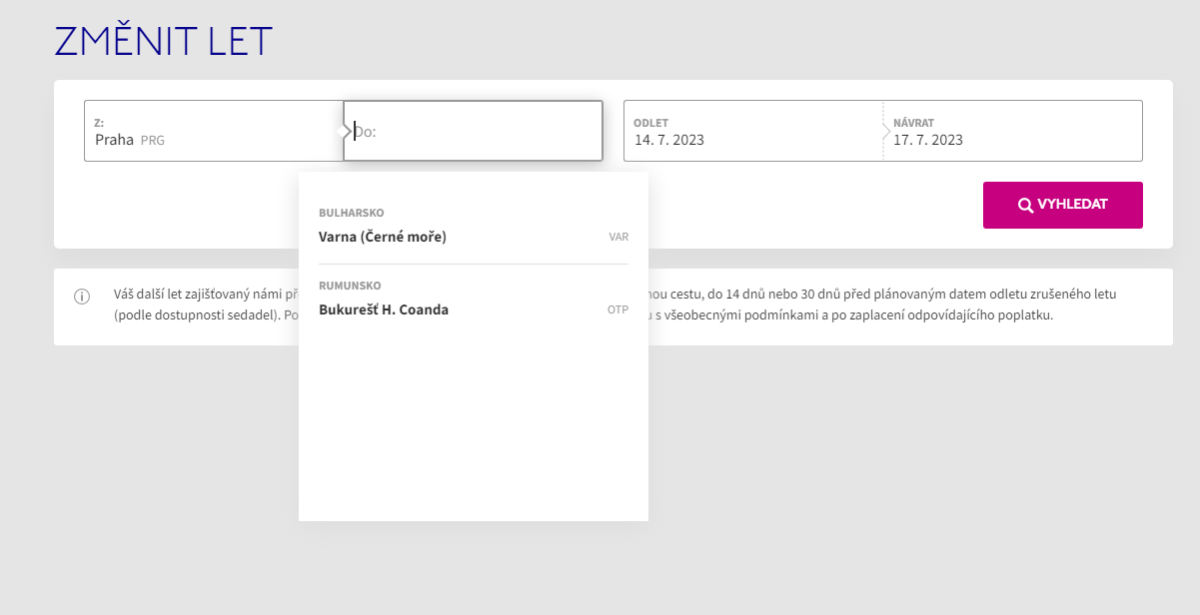Open the origin field showing Praha
This screenshot has width=1200, height=615.
point(213,131)
